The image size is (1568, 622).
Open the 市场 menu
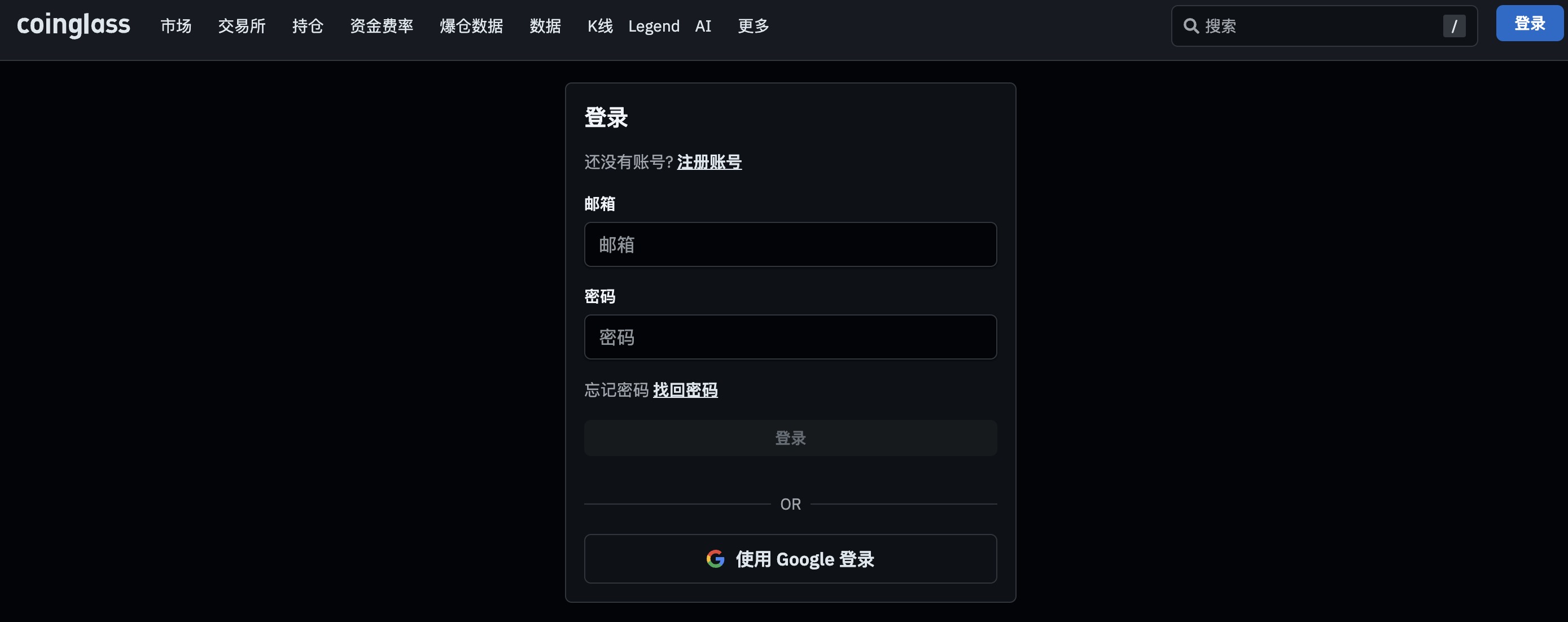coord(176,26)
